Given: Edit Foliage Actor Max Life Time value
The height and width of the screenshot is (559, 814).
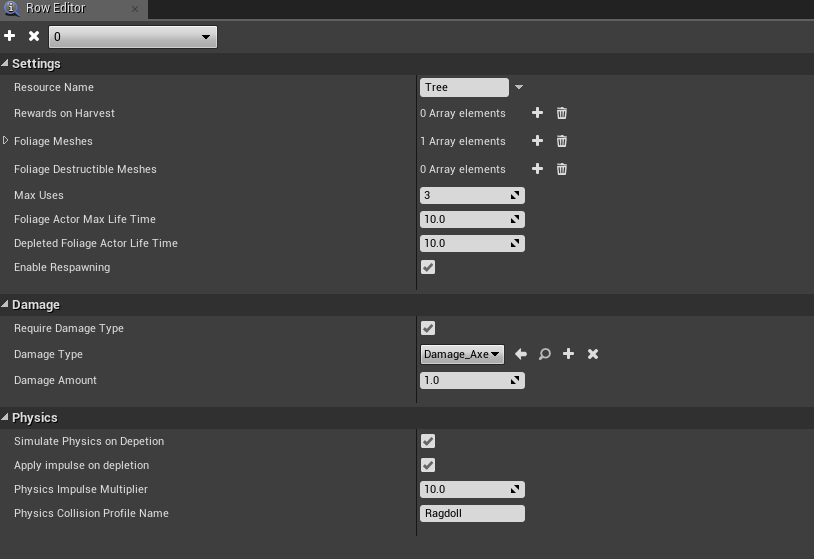Looking at the screenshot, I should coord(472,219).
